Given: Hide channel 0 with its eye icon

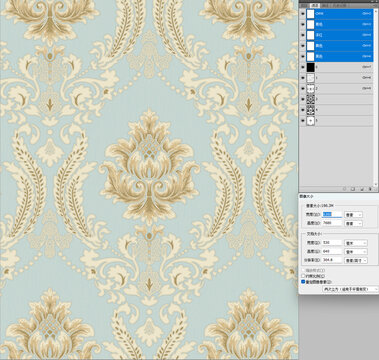Looking at the screenshot, I should pos(303,67).
